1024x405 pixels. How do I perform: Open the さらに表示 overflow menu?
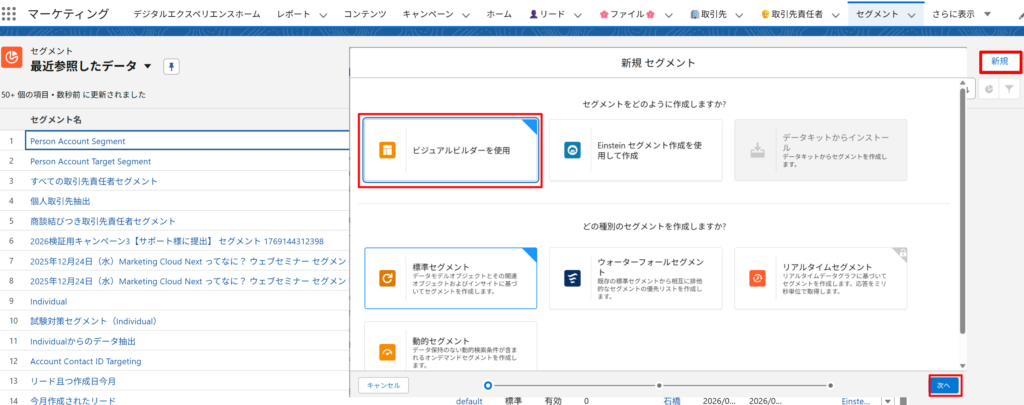tap(962, 14)
